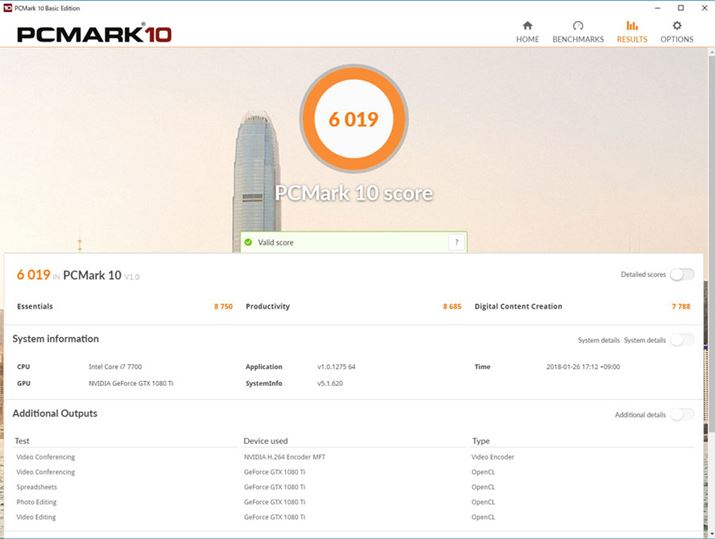Image resolution: width=715 pixels, height=539 pixels.
Task: Click the Digital Content Creation label
Action: click(x=518, y=306)
